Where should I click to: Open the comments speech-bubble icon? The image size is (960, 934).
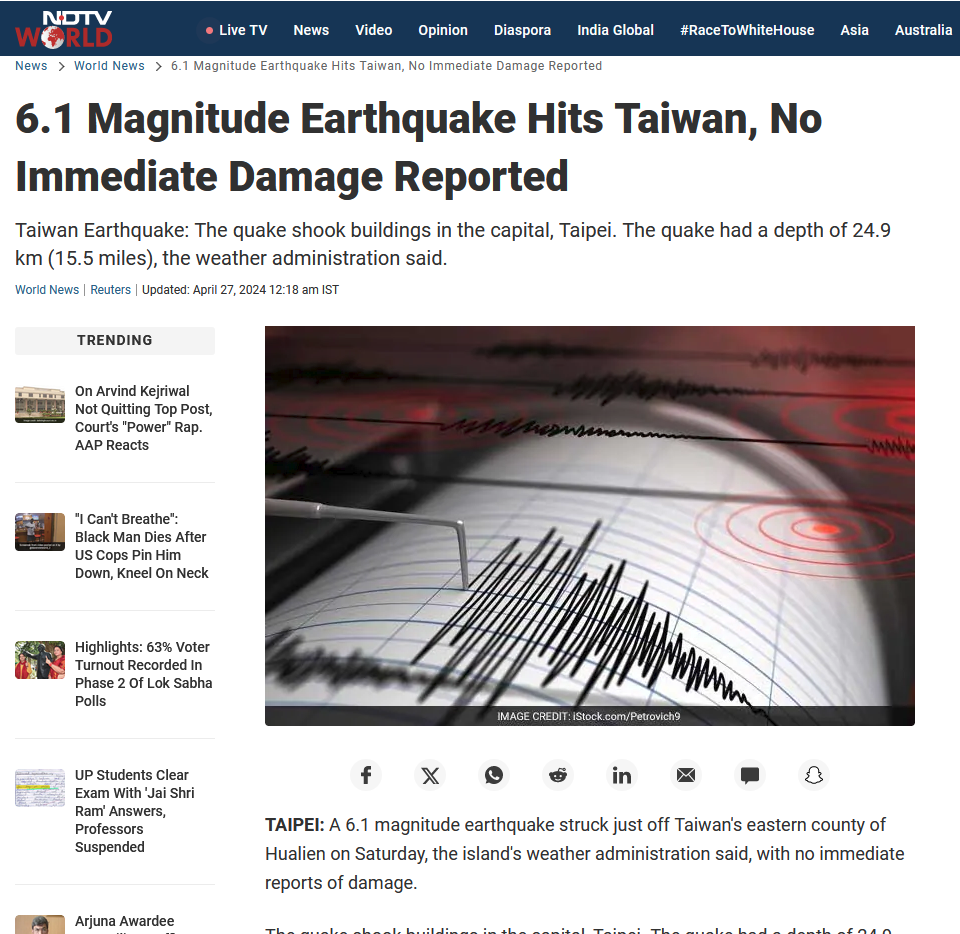750,775
